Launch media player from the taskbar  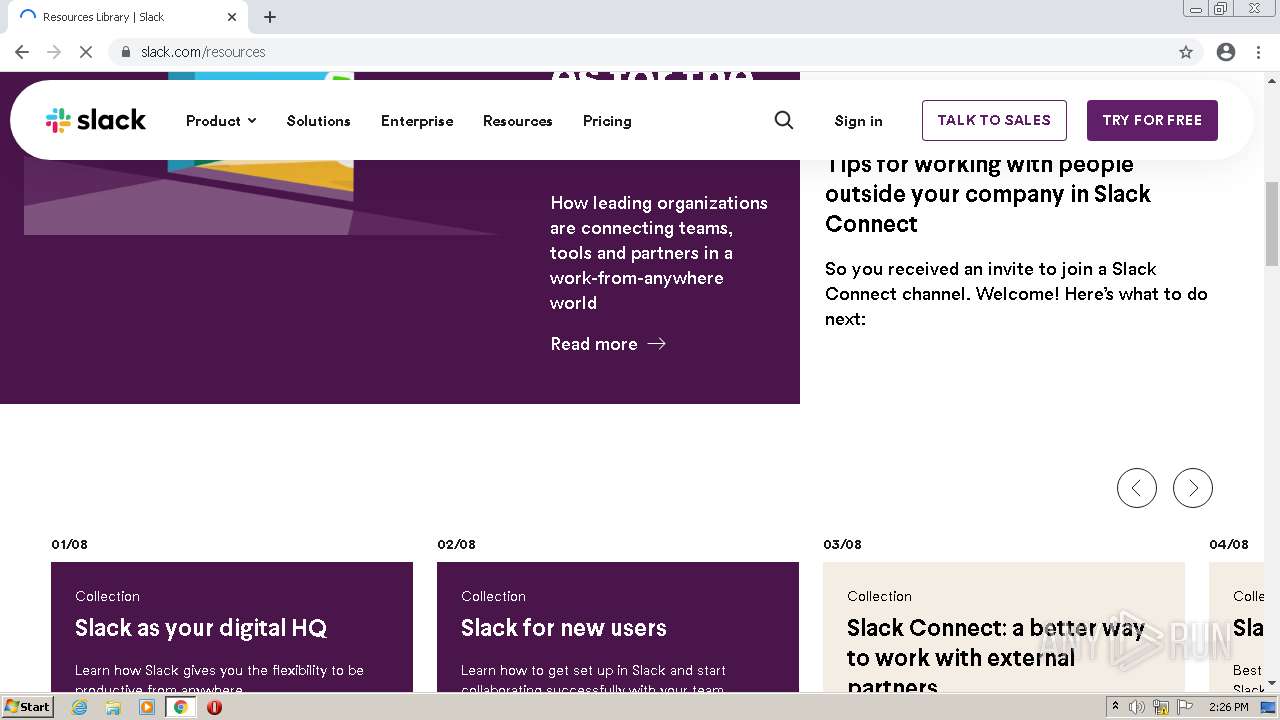(x=147, y=707)
